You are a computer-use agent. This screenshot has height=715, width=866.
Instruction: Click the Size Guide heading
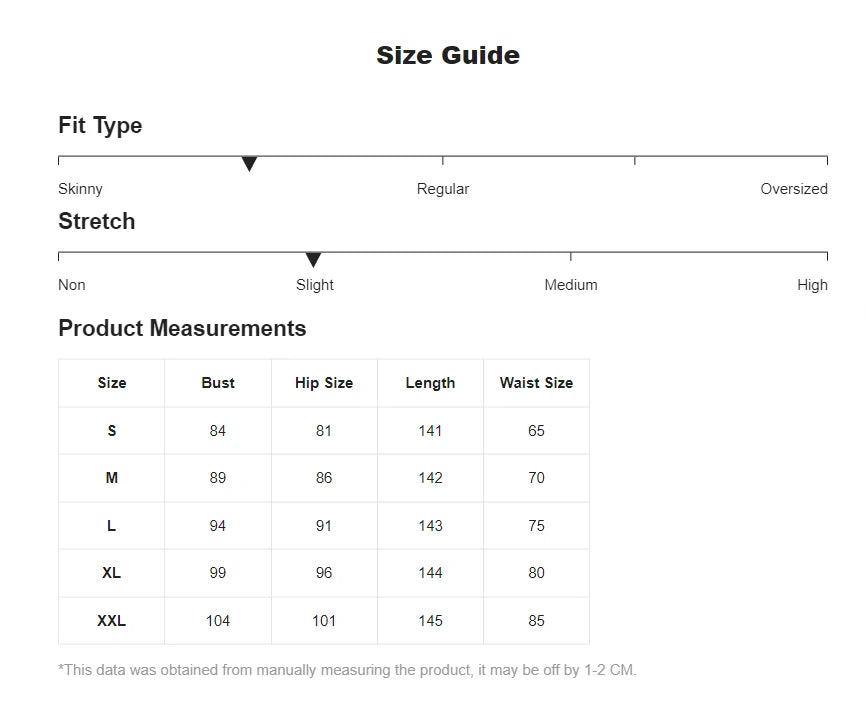coord(448,55)
